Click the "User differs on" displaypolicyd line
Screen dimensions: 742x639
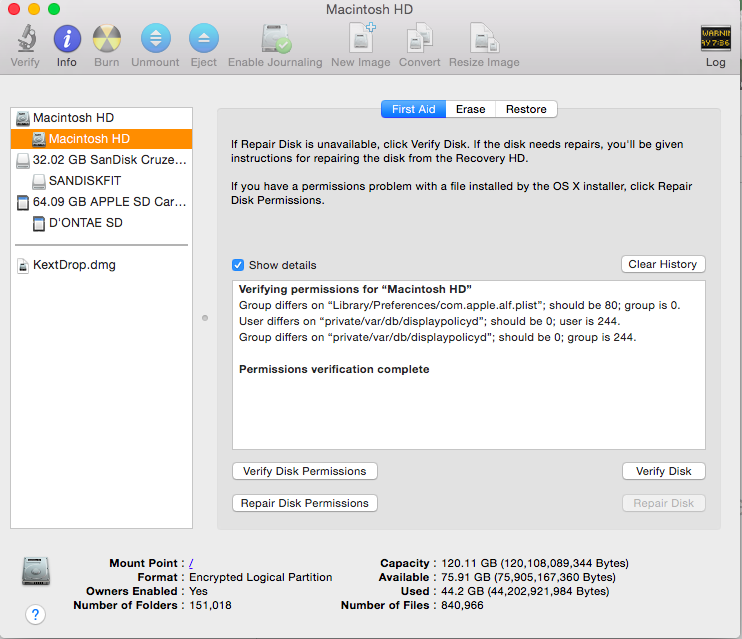429,321
